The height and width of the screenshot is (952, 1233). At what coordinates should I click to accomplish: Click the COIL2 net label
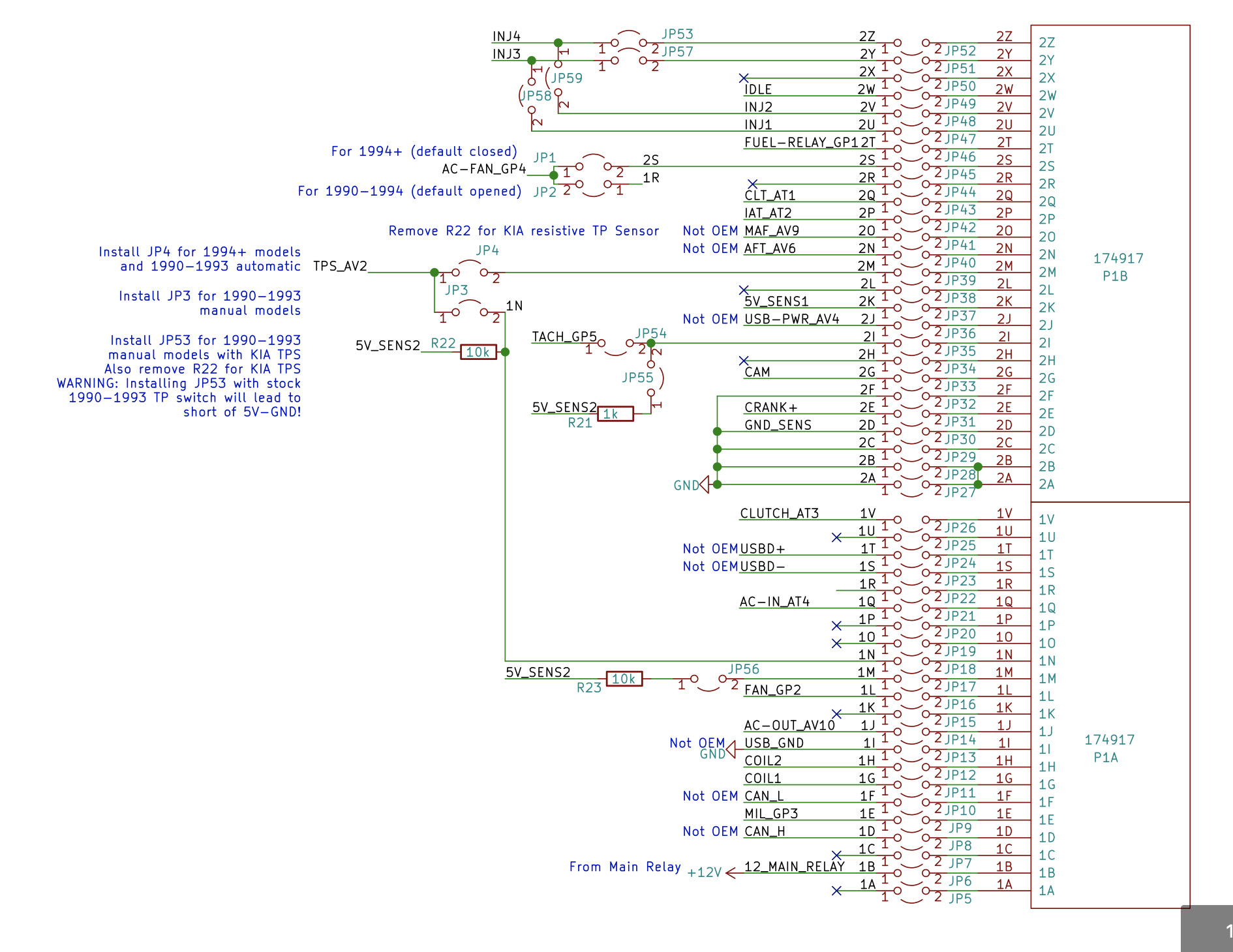point(763,760)
